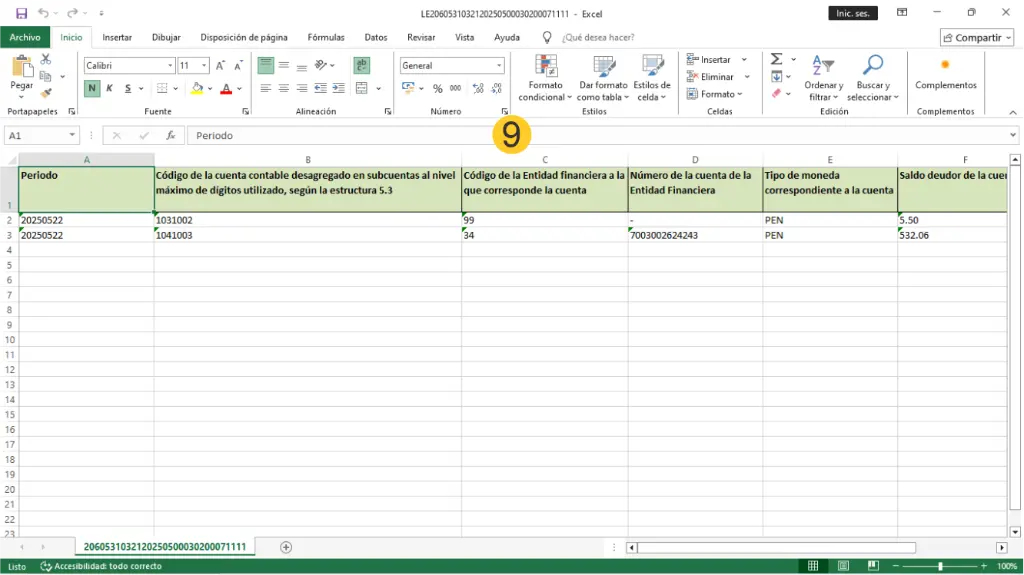
Task: Toggle bold (N) formatting
Action: pyautogui.click(x=92, y=88)
